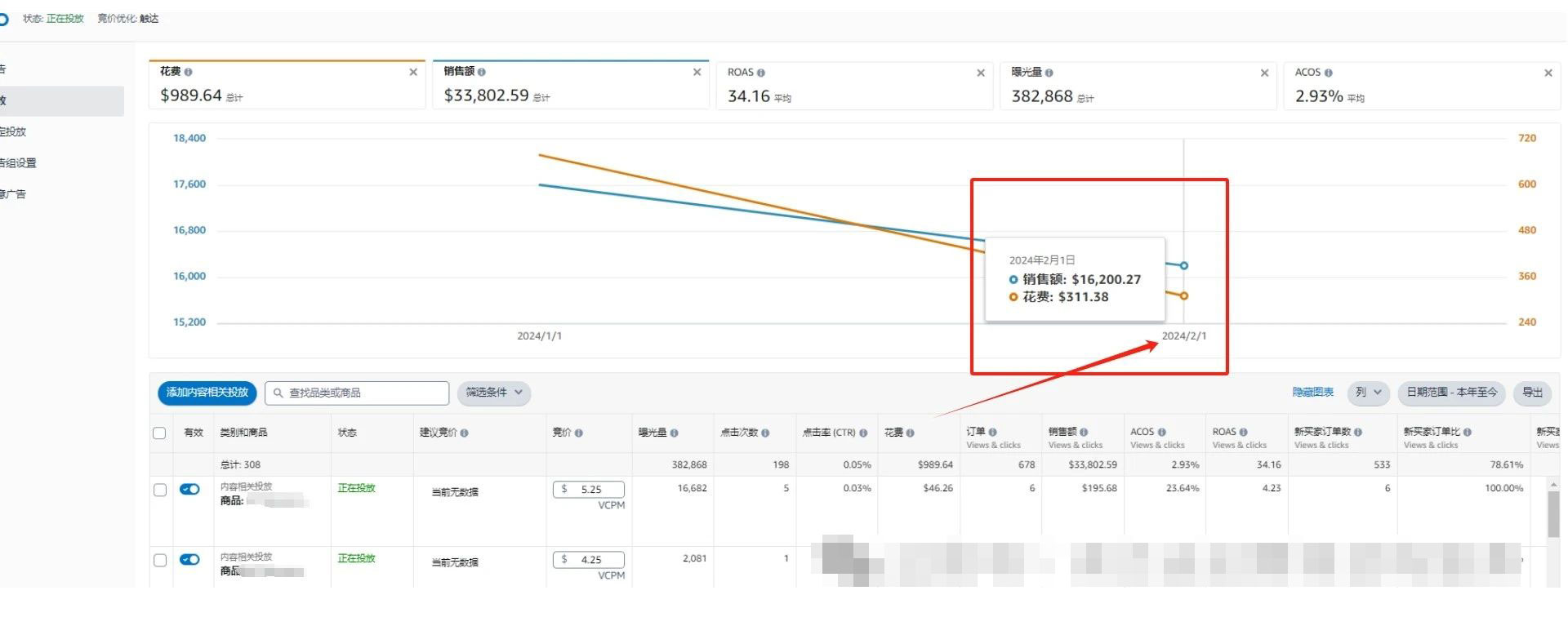Screen dimensions: 1568x626
Task: Click info icon on 点击率 (CTR) header
Action: click(863, 433)
